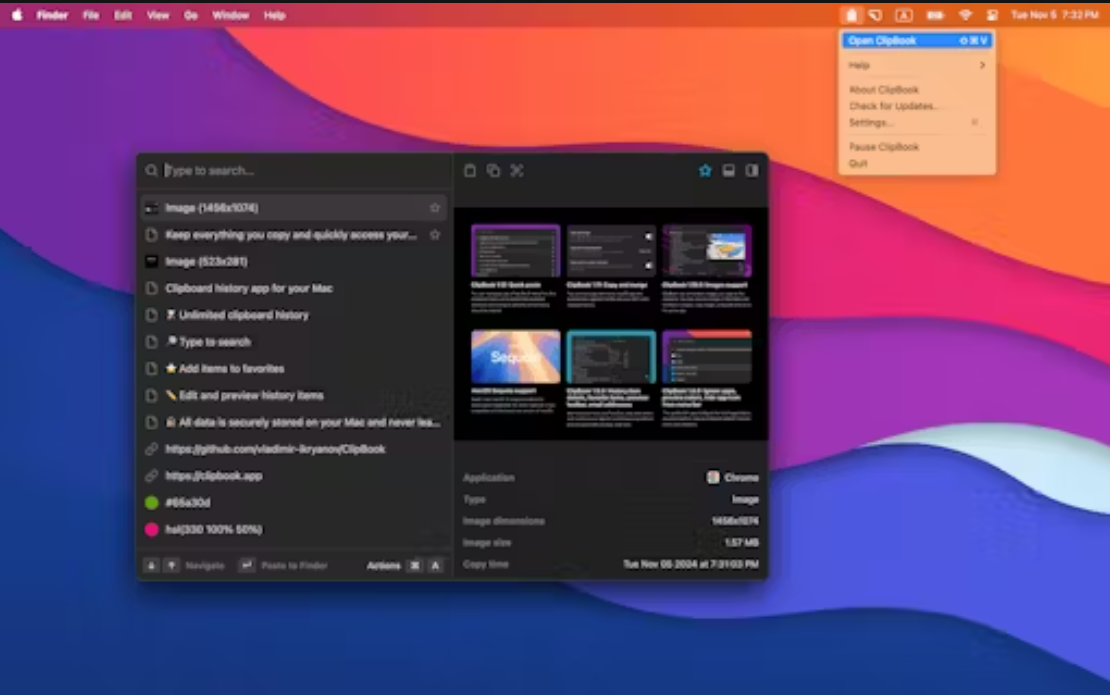Choose 'Pause ClipBook' in the menu
Screen dimensions: 1110x695
click(917, 147)
